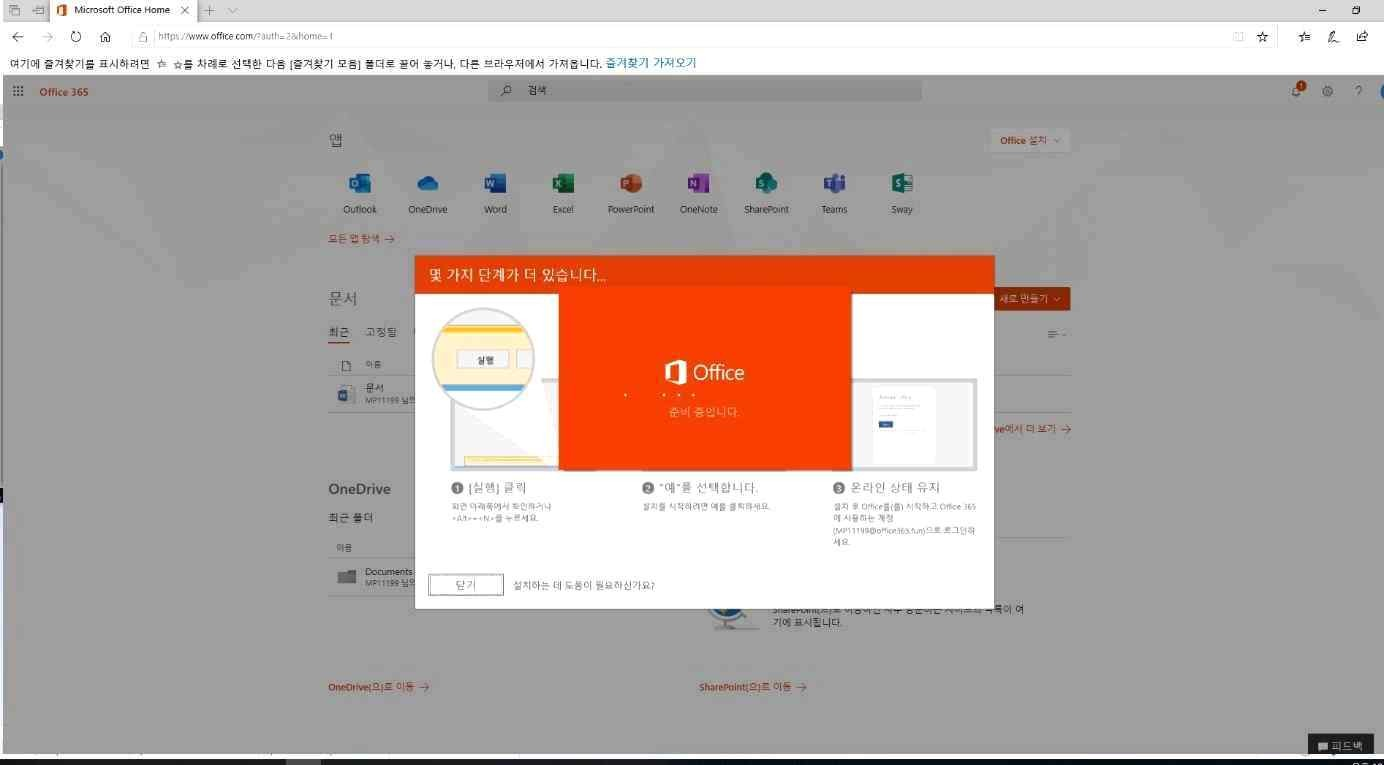Open the browser favorites hub icon
1384x765 pixels.
coord(1304,36)
